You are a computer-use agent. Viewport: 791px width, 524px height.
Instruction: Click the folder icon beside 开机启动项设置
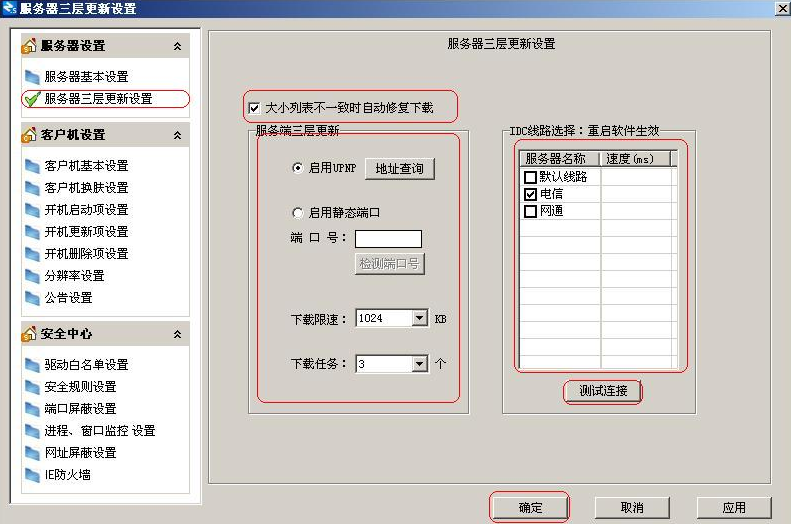pos(32,210)
